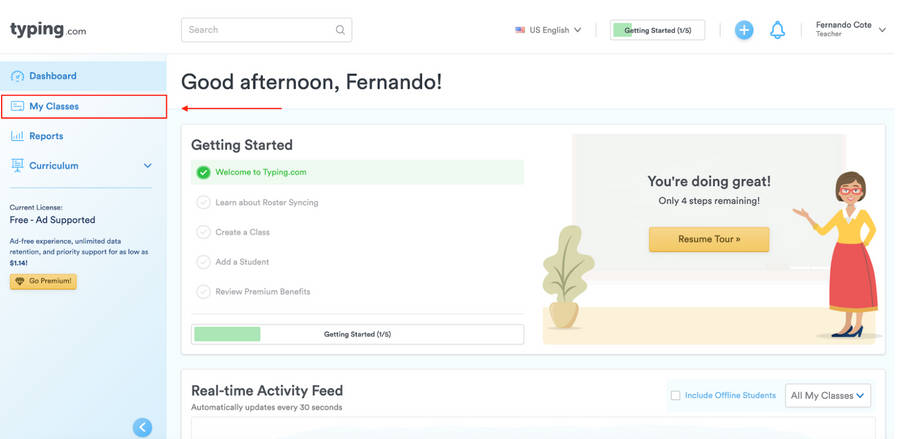Click the Create a Class checkmark circle
Screen dimensions: 900x439
tap(203, 232)
